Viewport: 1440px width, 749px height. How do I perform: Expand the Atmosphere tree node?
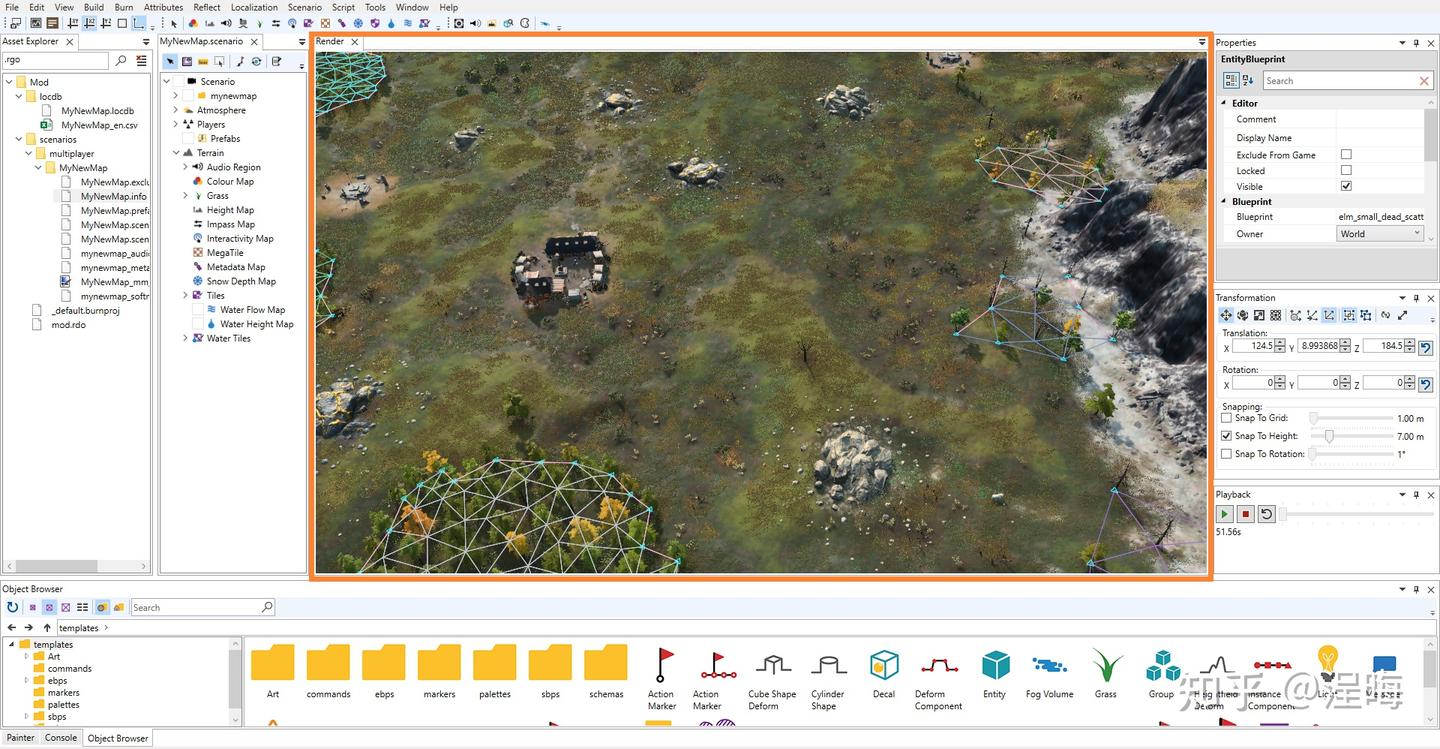[176, 110]
